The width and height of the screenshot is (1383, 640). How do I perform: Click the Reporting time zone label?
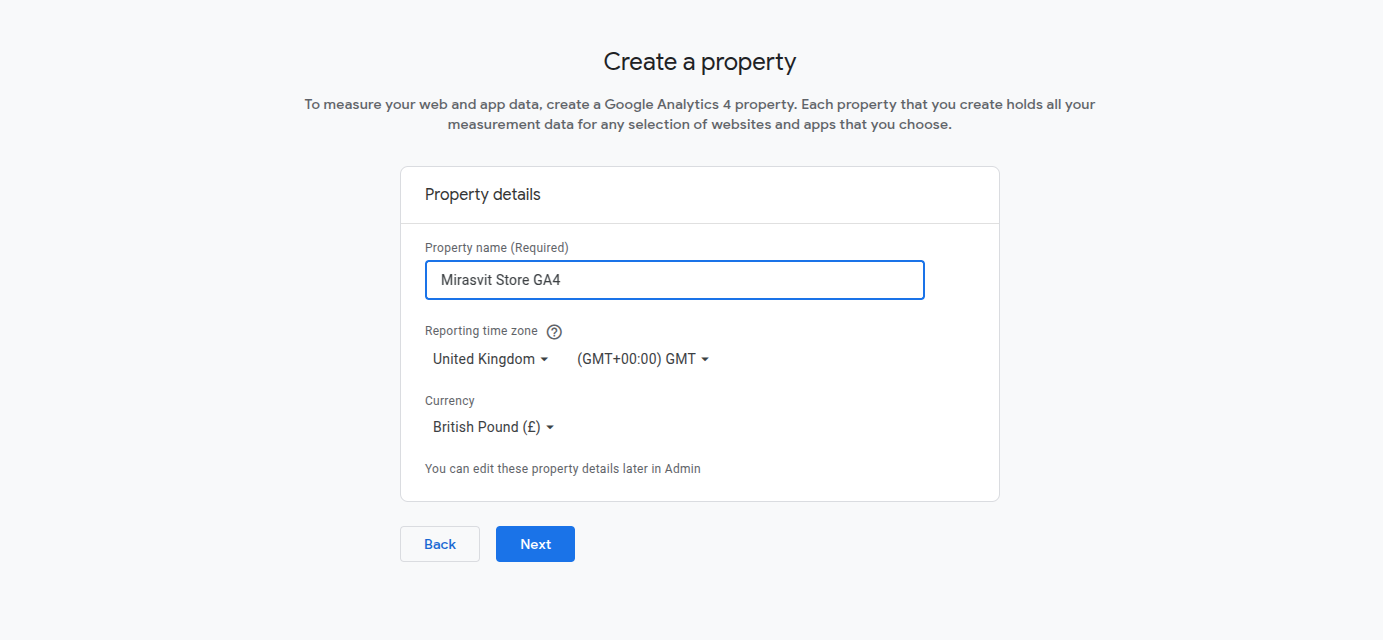[x=480, y=331]
